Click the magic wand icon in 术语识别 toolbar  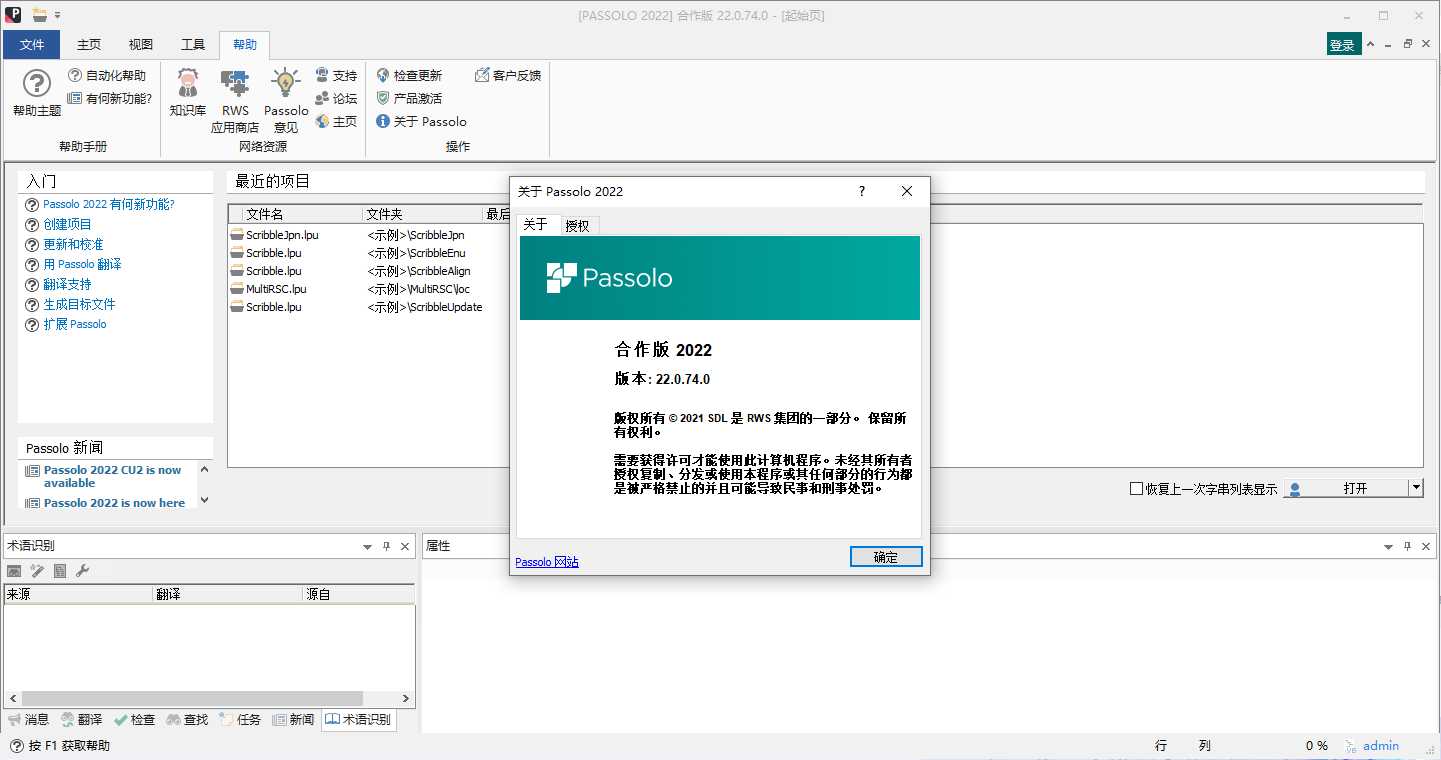coord(37,570)
